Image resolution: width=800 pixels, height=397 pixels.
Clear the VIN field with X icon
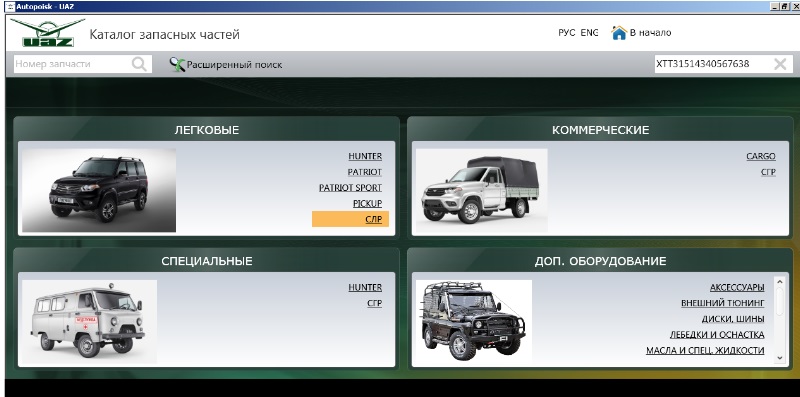tap(780, 64)
